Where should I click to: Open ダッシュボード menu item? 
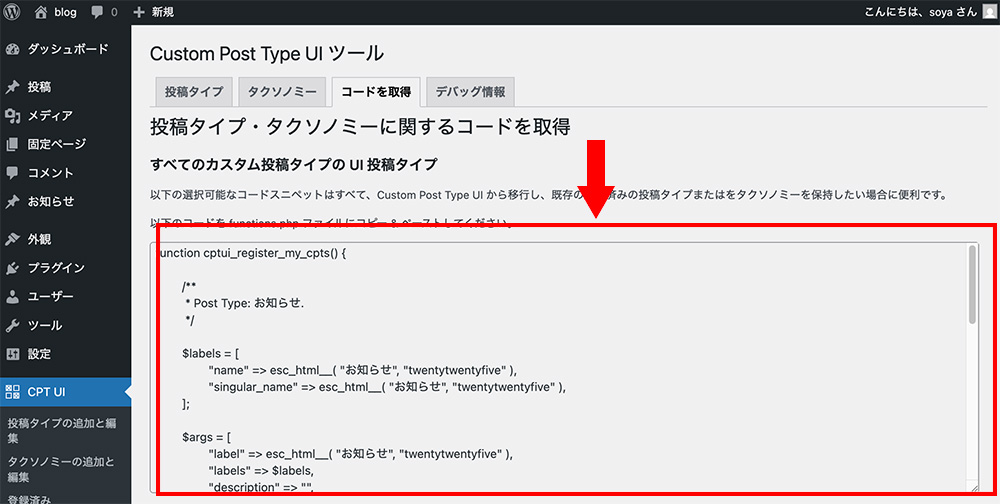[x=66, y=50]
